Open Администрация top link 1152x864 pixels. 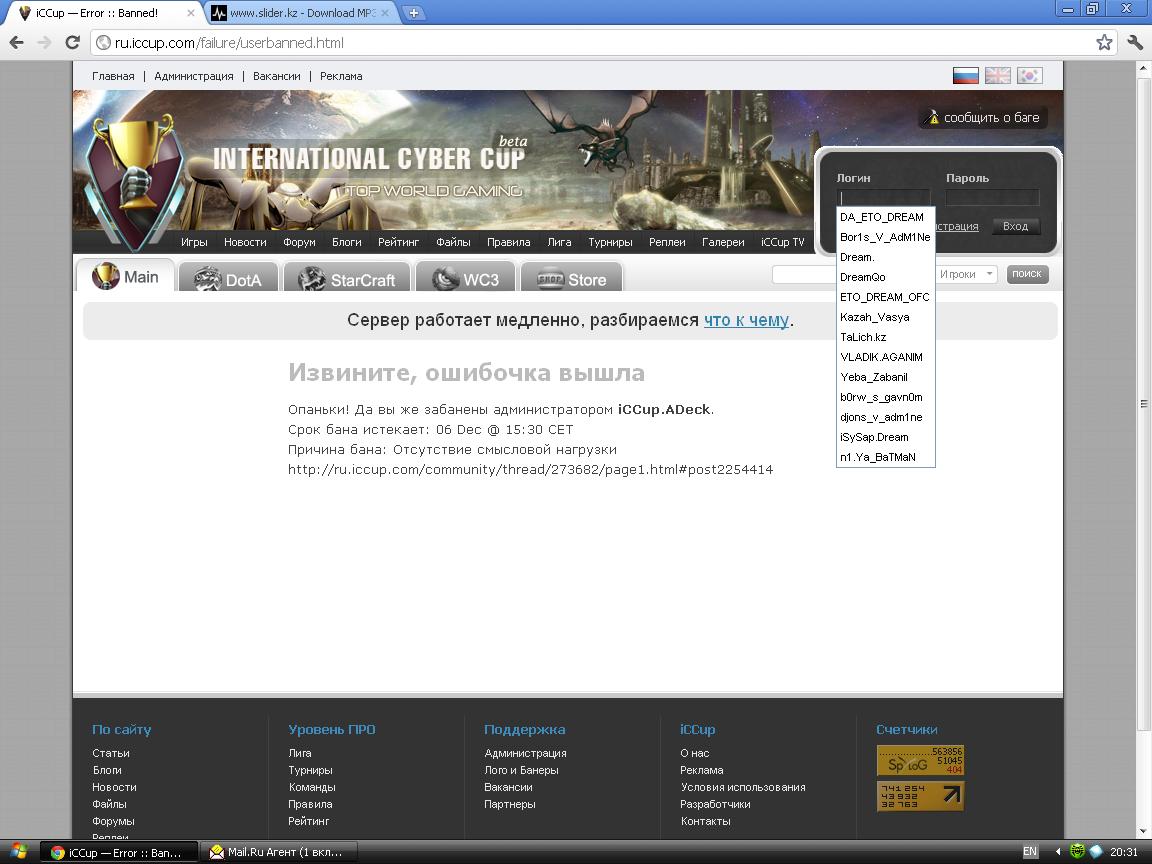pyautogui.click(x=194, y=76)
